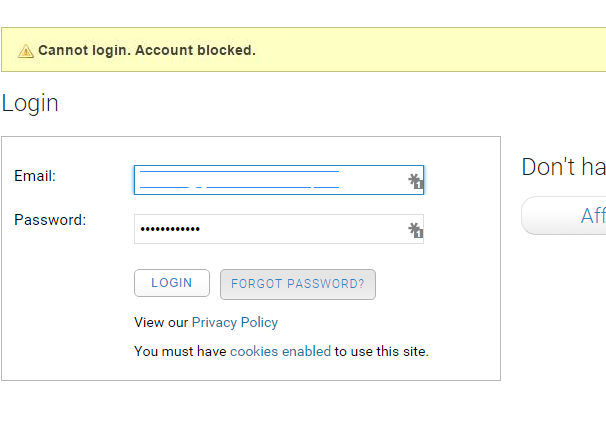Click the "to use this site." text
606x425 pixels.
[381, 352]
